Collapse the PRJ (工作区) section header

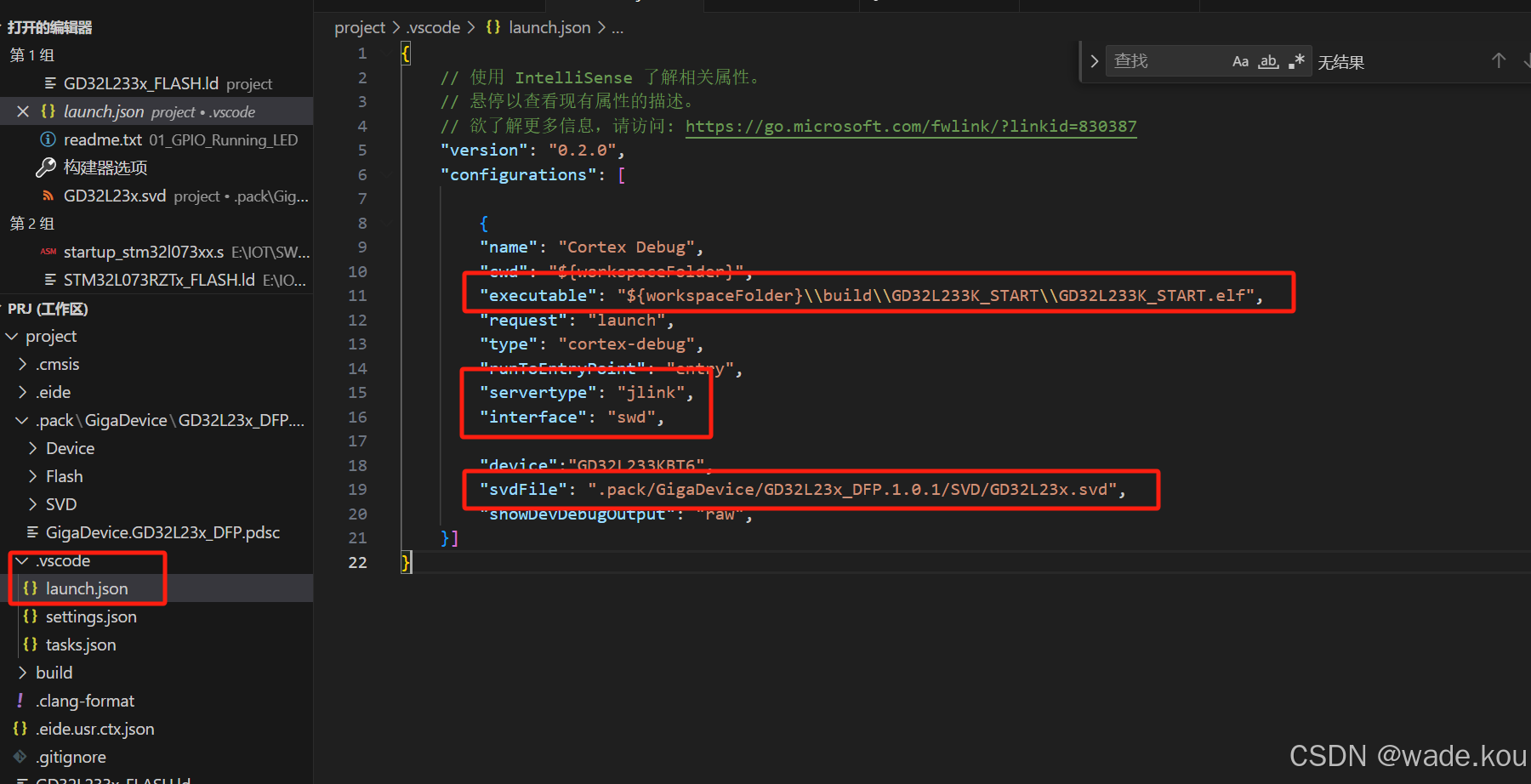click(48, 309)
